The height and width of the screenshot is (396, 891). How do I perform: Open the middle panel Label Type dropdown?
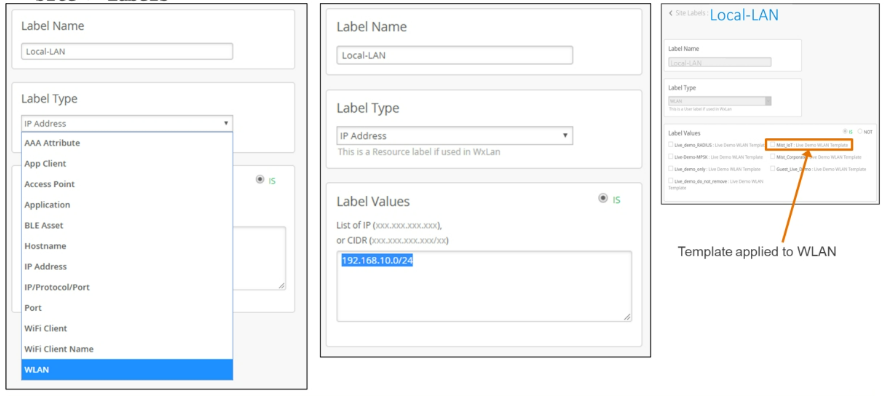pos(455,136)
